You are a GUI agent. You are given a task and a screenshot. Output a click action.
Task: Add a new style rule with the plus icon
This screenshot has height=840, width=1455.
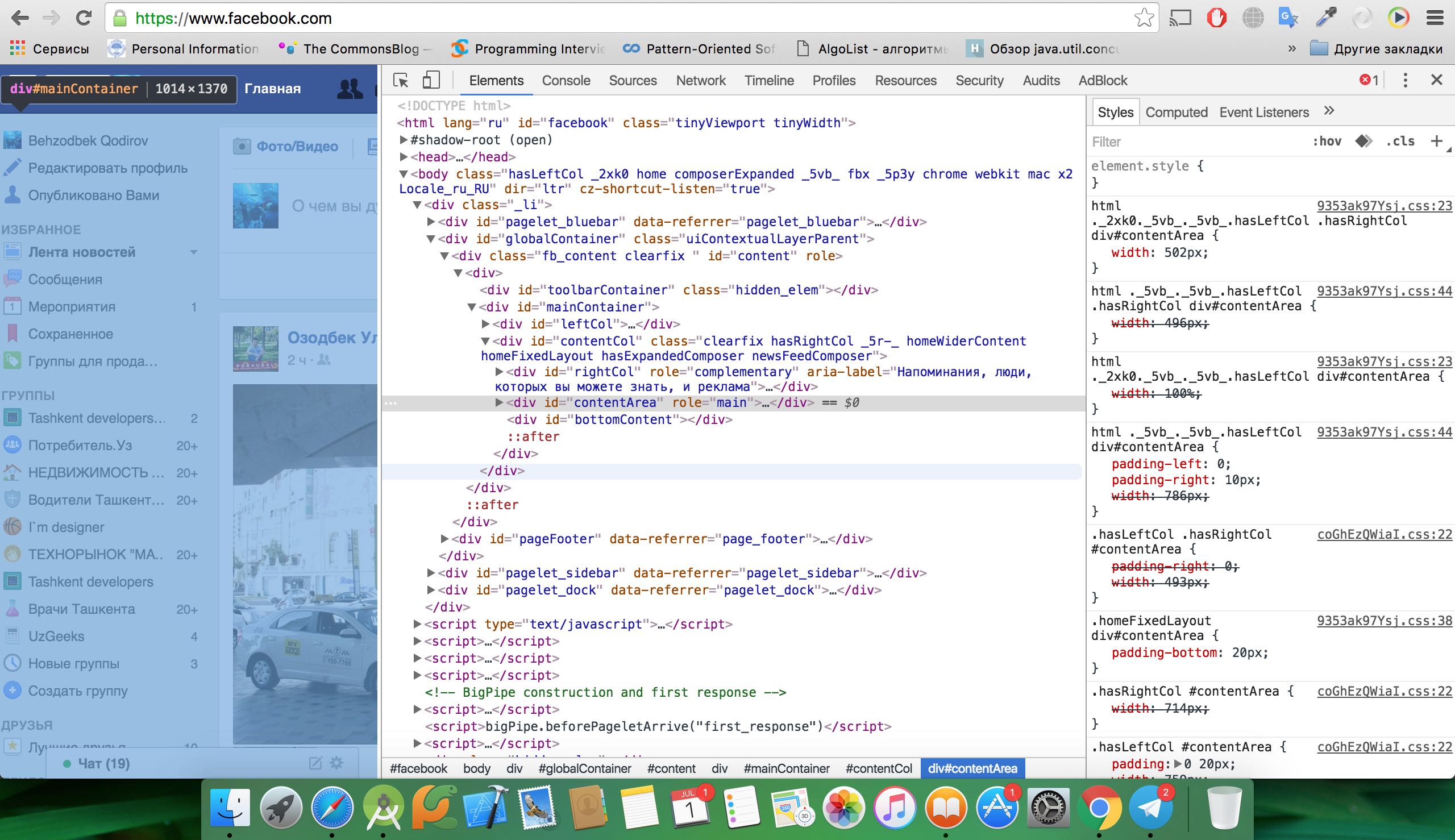(x=1437, y=142)
